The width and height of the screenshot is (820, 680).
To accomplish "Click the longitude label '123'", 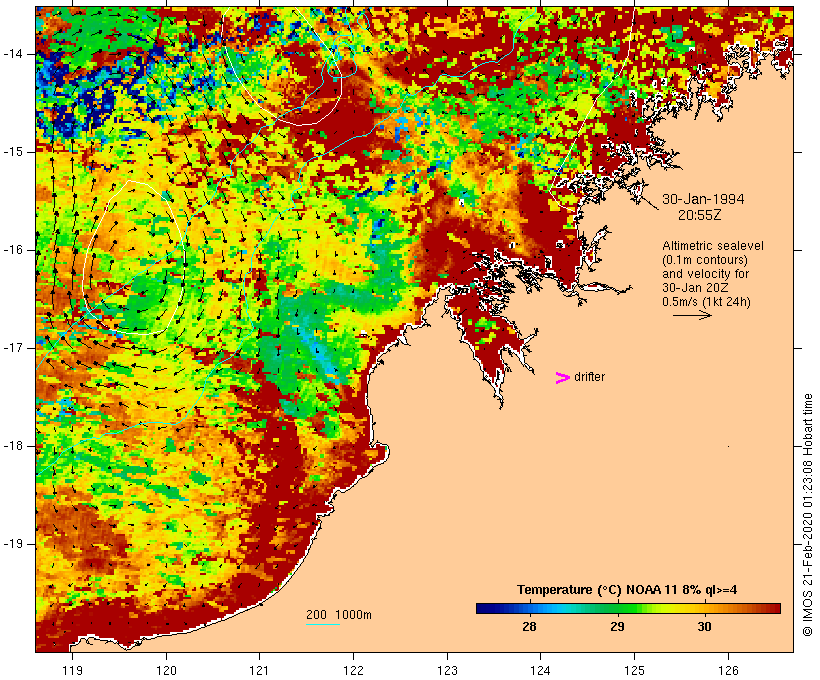I will [x=447, y=670].
